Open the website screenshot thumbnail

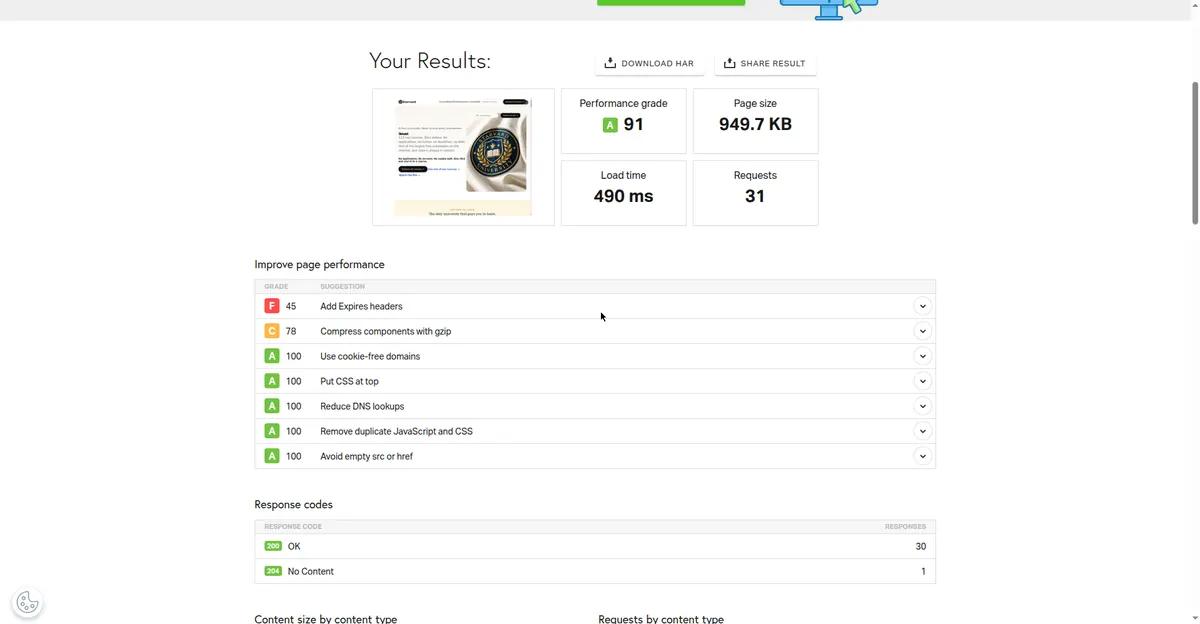(463, 157)
